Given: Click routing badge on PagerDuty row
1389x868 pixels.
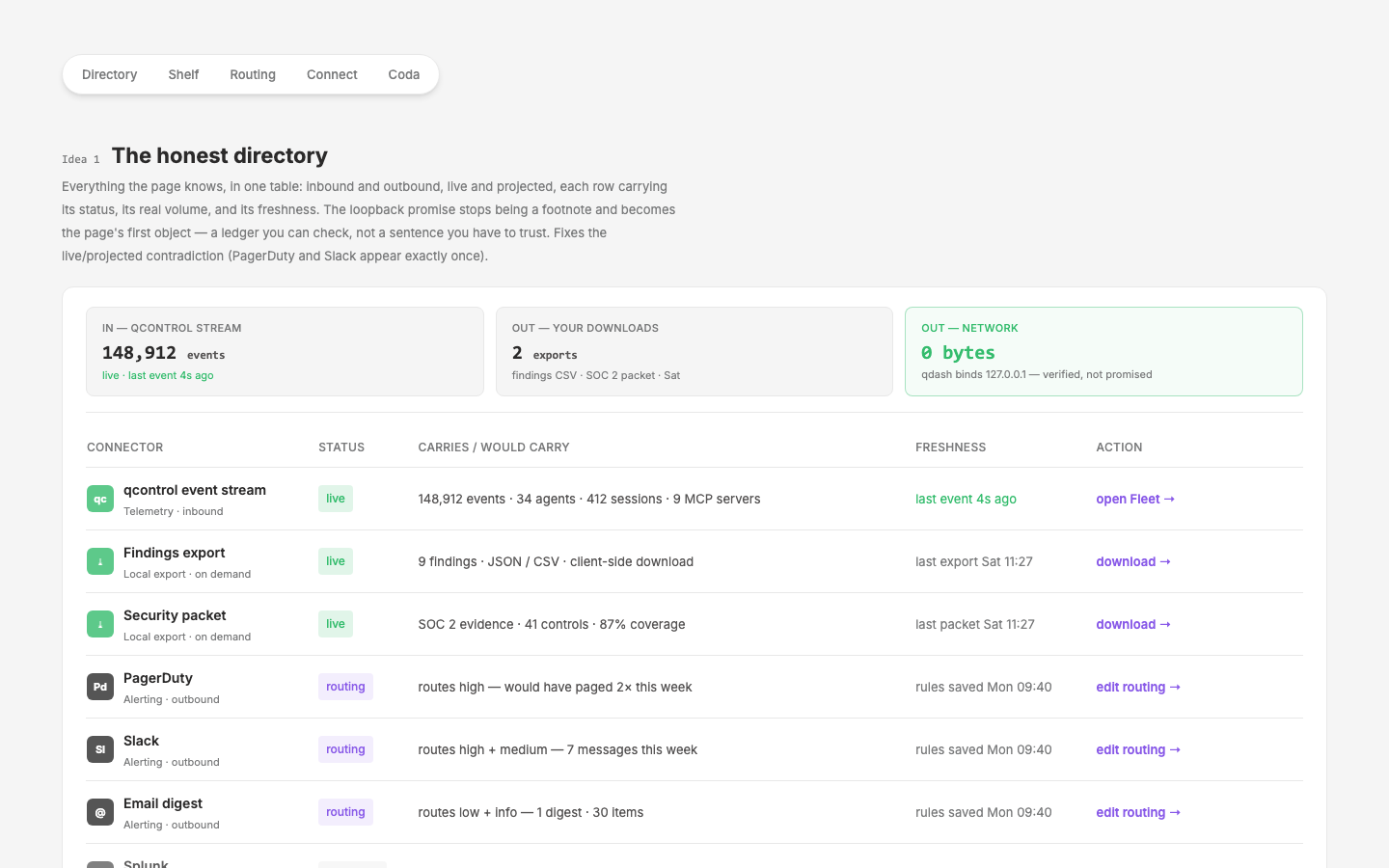Looking at the screenshot, I should pyautogui.click(x=345, y=687).
